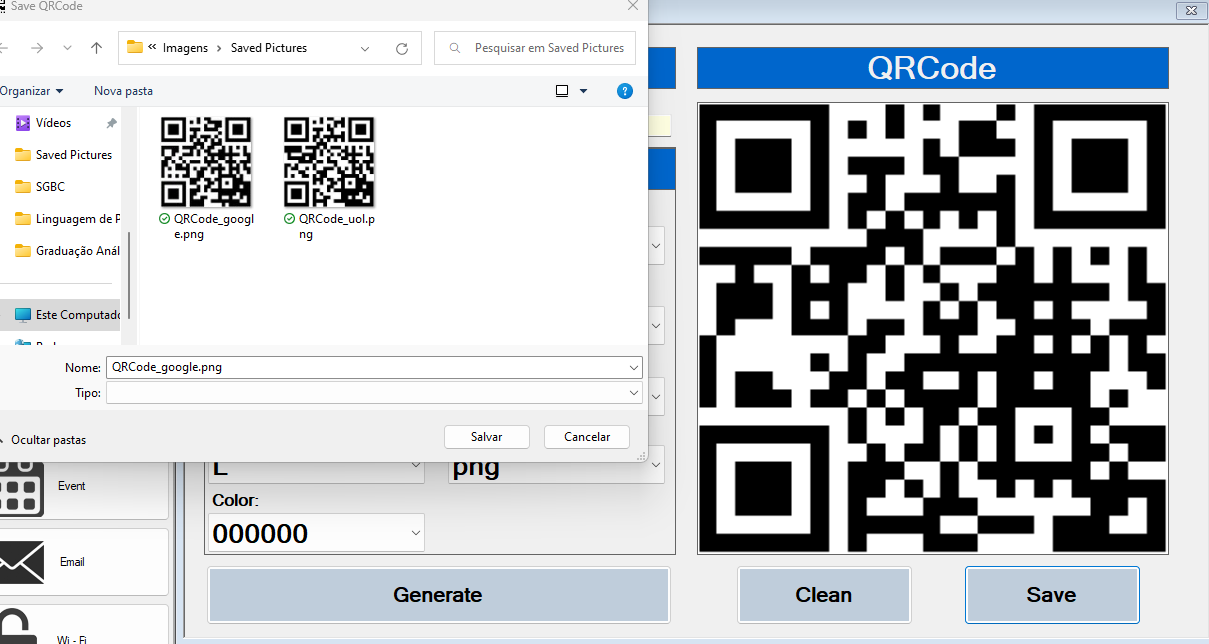Viewport: 1209px width, 644px height.
Task: Refresh the Saved Pictures folder view
Action: tap(401, 47)
